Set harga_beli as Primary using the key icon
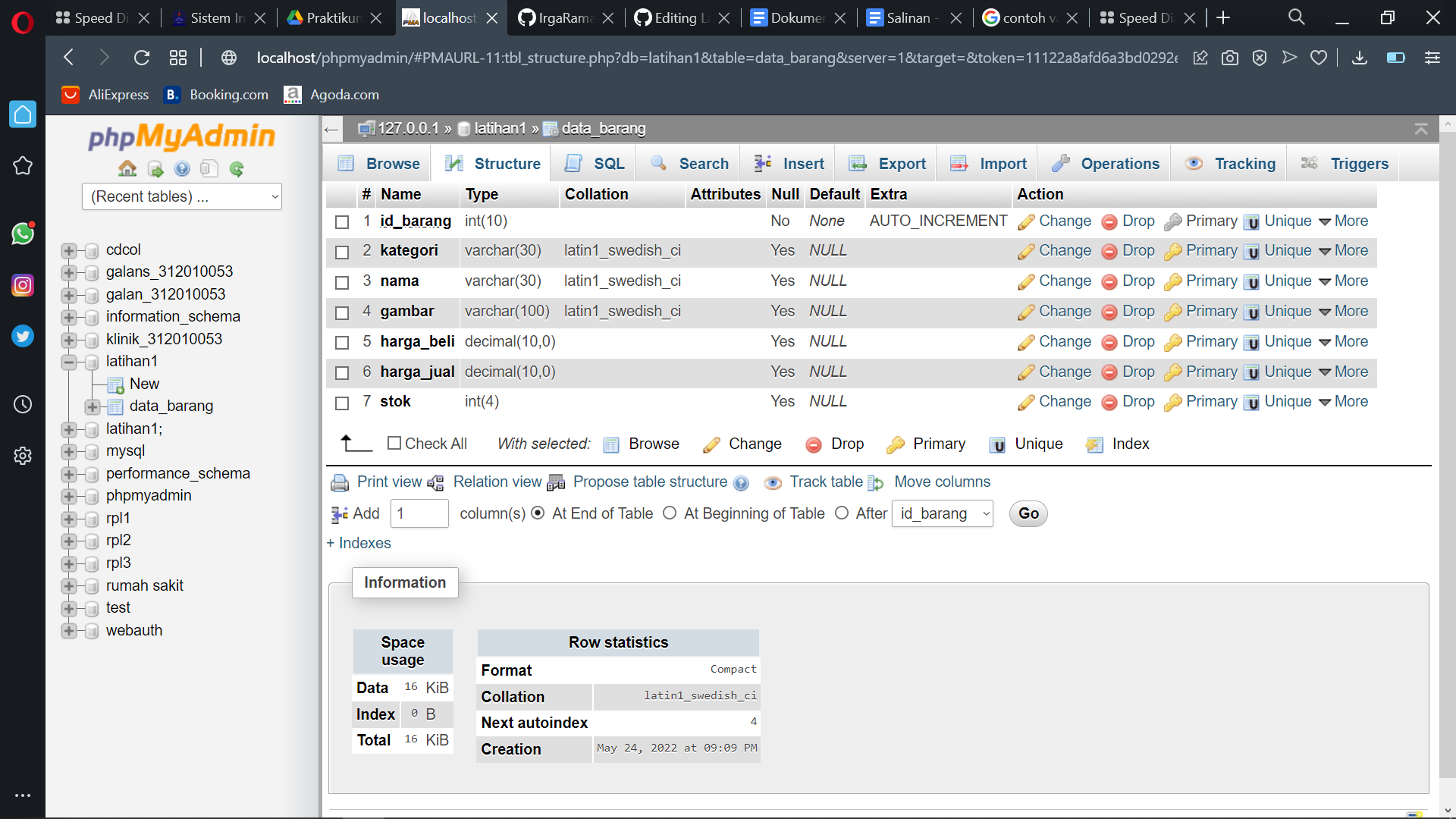Screen dimensions: 1456x819 1174,342
